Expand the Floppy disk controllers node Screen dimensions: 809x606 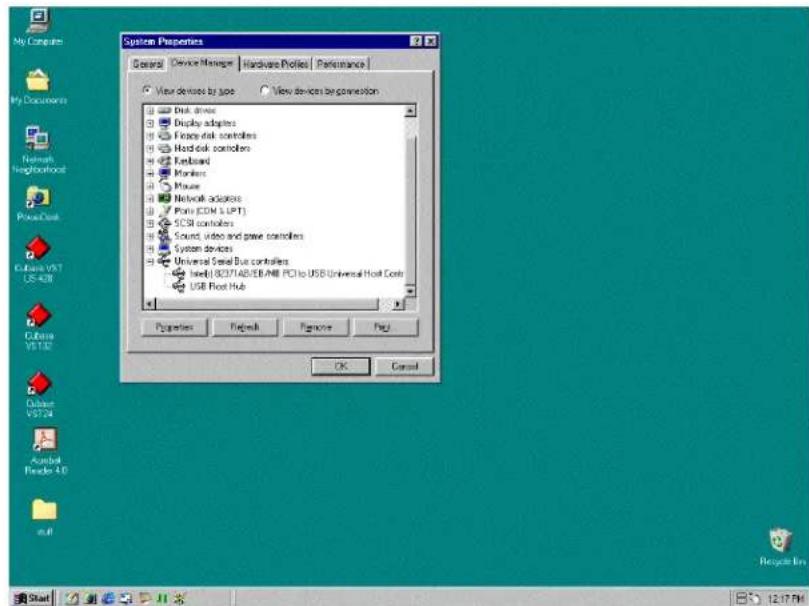[x=150, y=136]
